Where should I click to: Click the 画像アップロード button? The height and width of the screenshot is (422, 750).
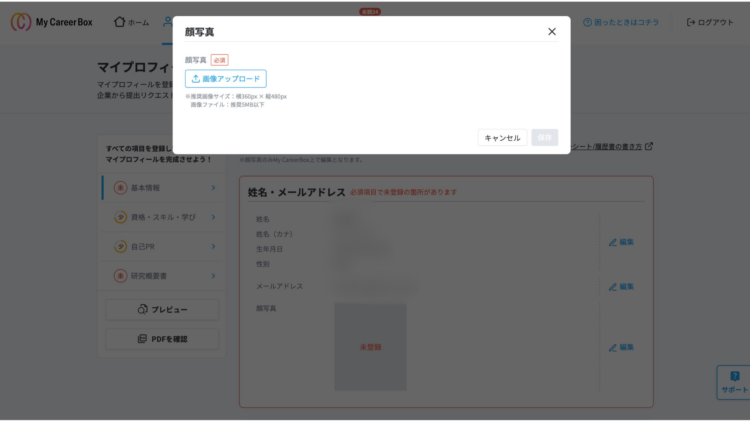click(x=226, y=78)
